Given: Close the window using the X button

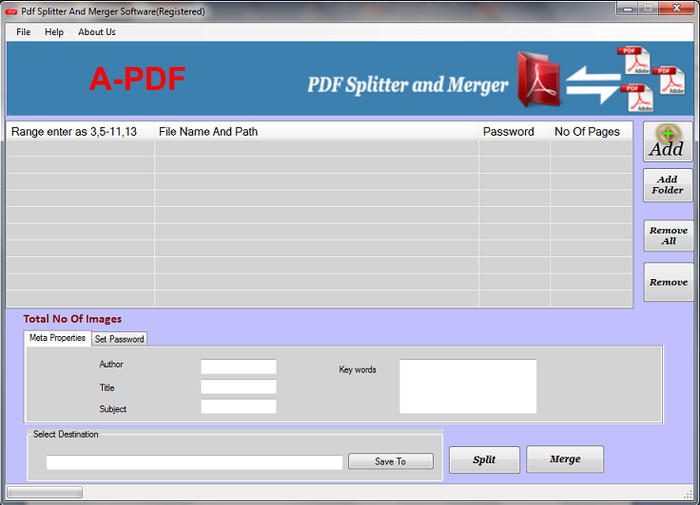Looking at the screenshot, I should coord(676,8).
